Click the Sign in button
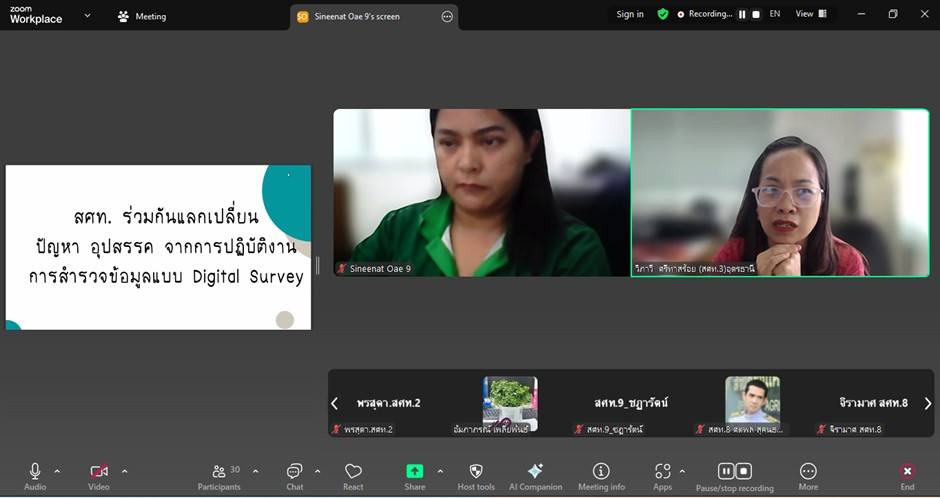This screenshot has width=940, height=498. pyautogui.click(x=630, y=15)
